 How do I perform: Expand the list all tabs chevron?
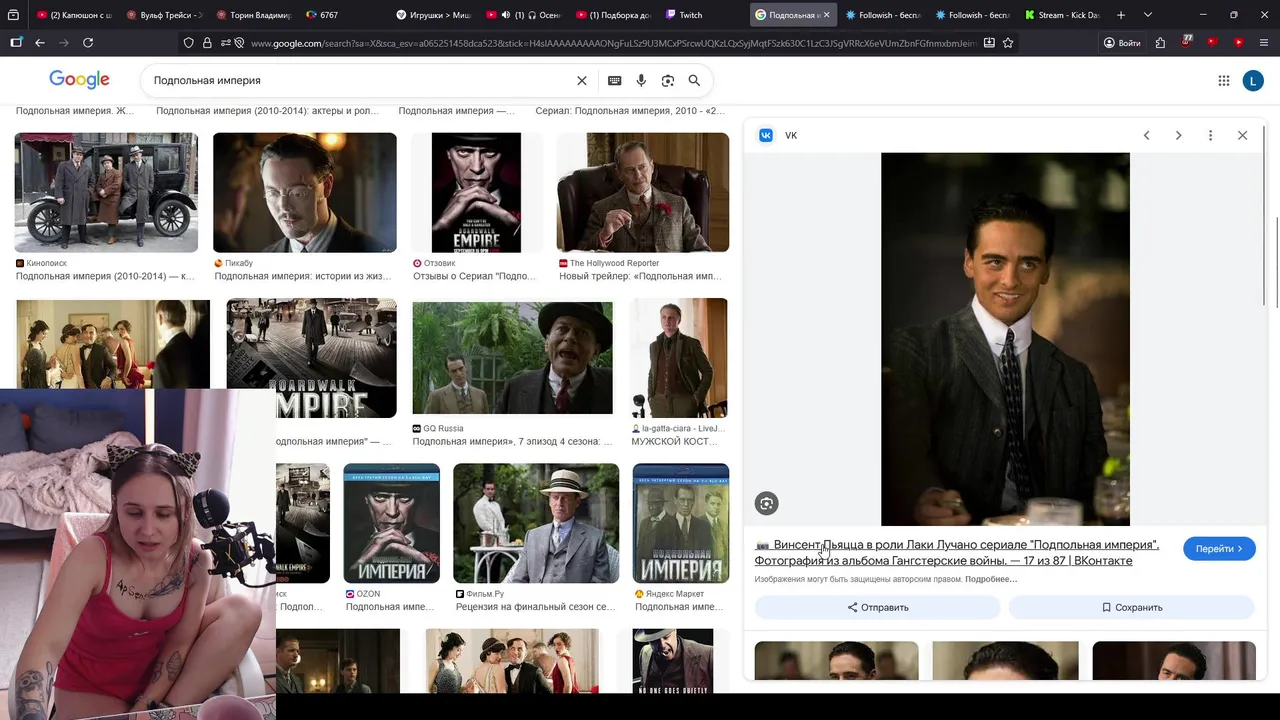(1148, 15)
